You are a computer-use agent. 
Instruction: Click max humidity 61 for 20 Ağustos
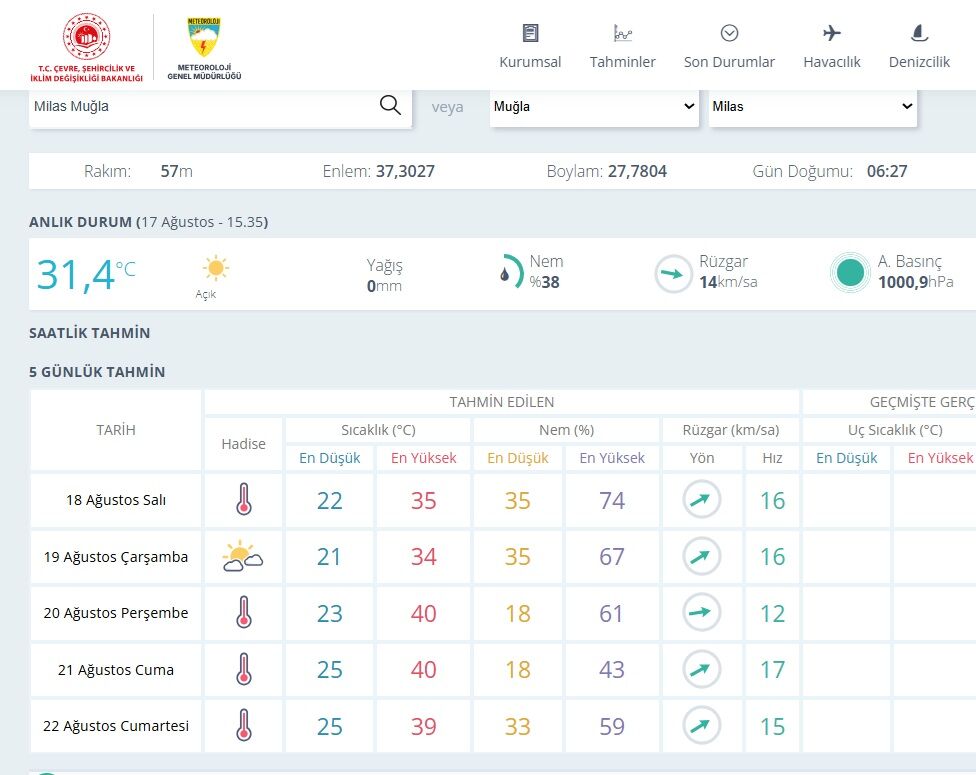click(611, 614)
